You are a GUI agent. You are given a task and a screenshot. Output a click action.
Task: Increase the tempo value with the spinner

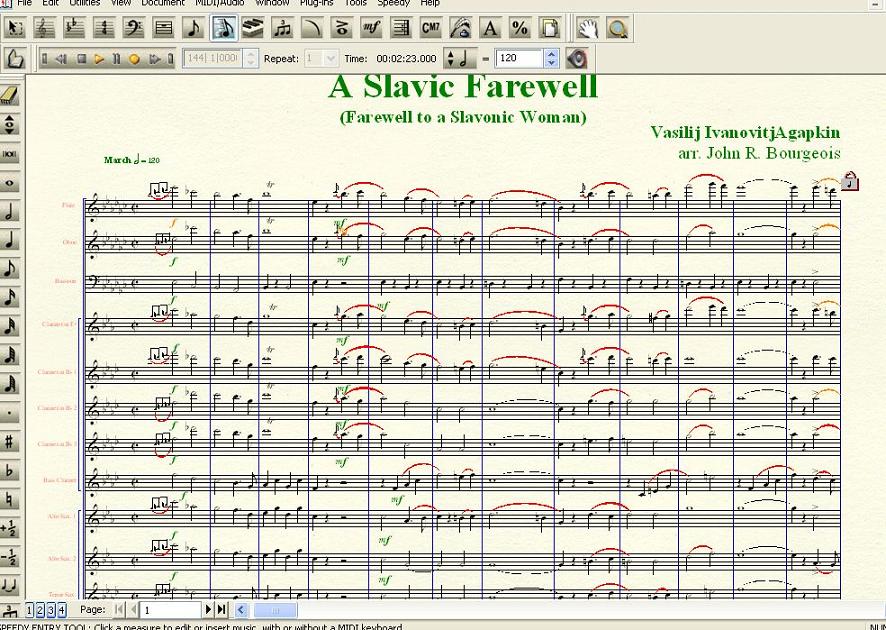[x=551, y=54]
